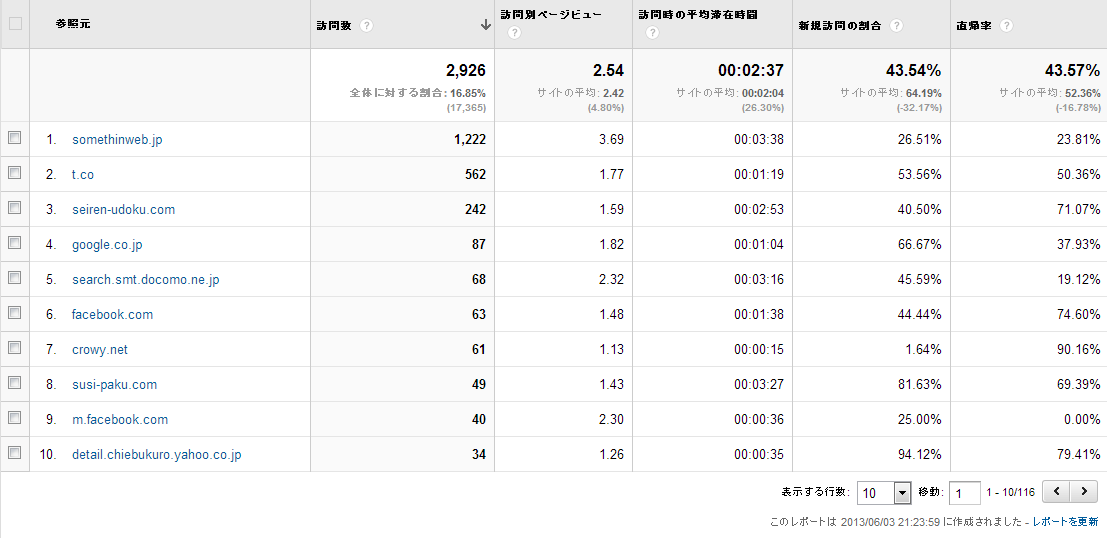
Task: Open seiren-udoku.com referrer link
Action: coord(123,210)
